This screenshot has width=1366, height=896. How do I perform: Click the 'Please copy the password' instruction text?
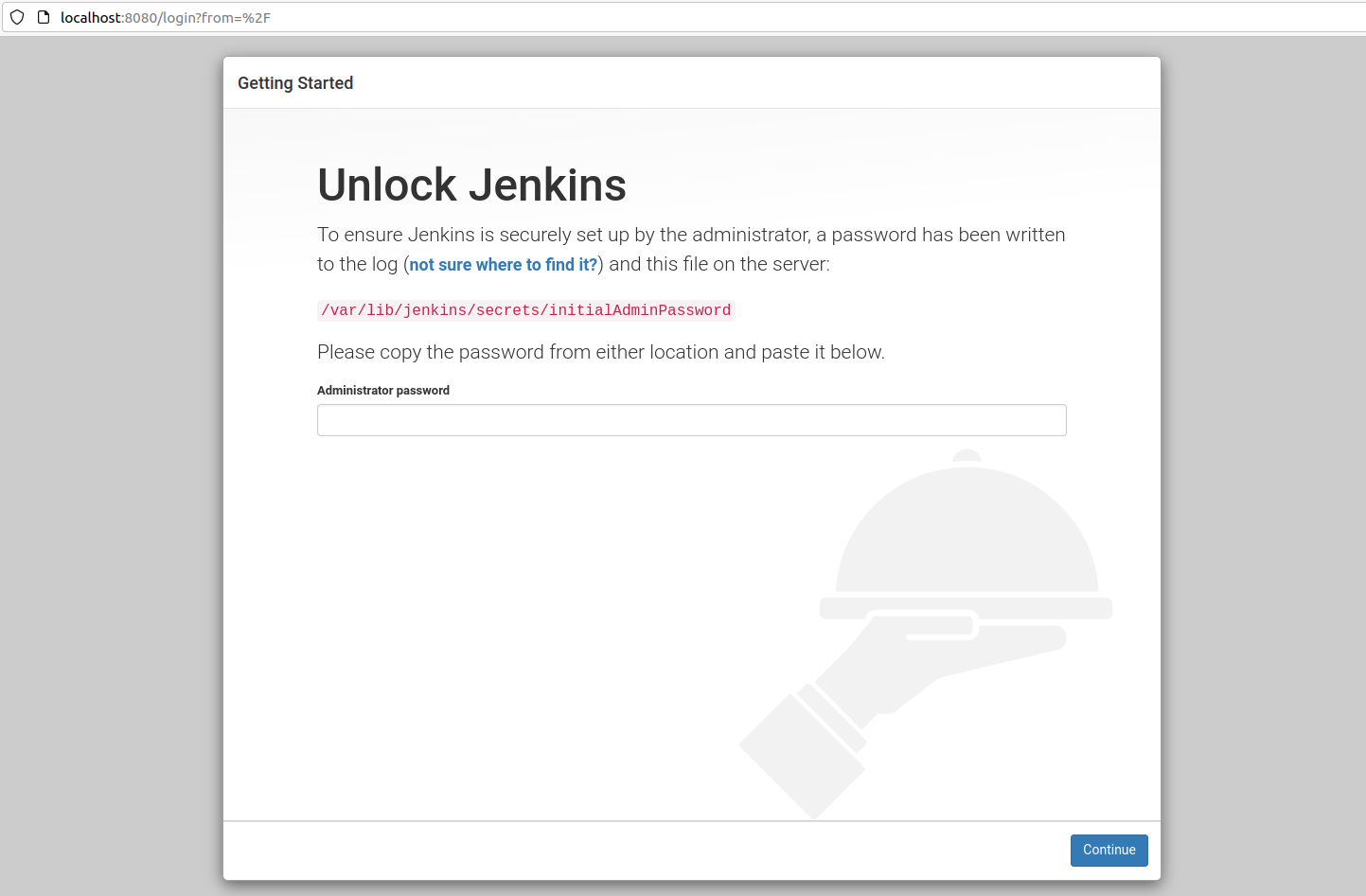point(601,352)
